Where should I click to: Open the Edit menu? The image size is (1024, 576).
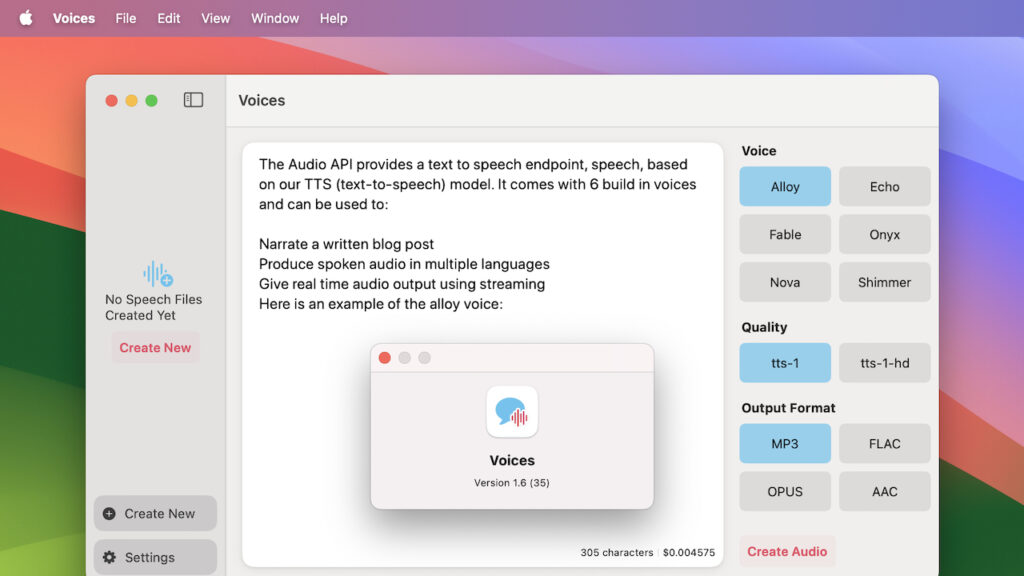pyautogui.click(x=167, y=17)
